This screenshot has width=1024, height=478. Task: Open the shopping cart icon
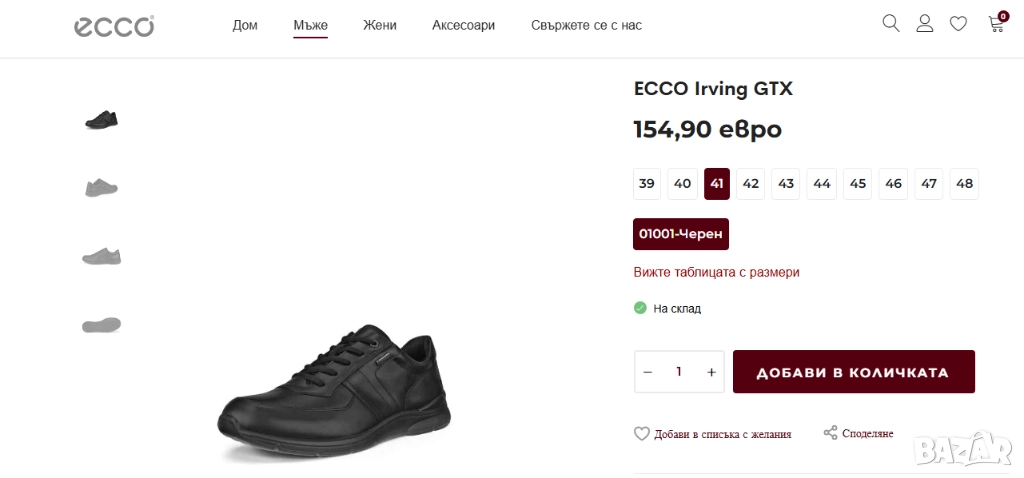(996, 24)
